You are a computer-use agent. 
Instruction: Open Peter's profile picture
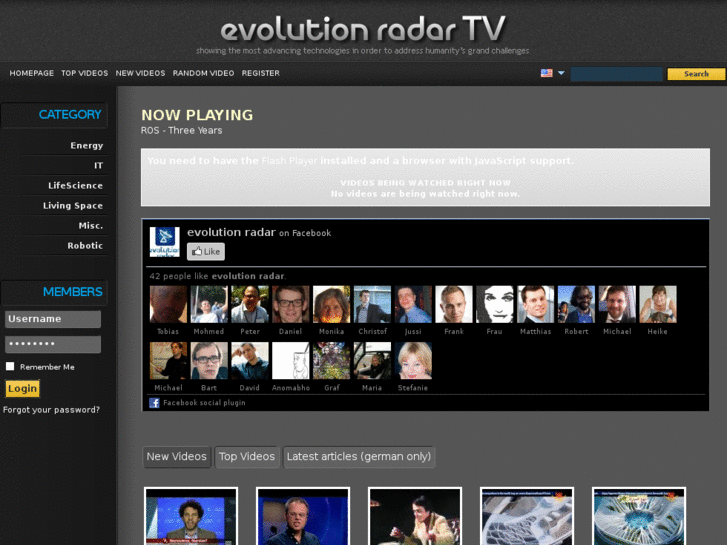coord(250,304)
